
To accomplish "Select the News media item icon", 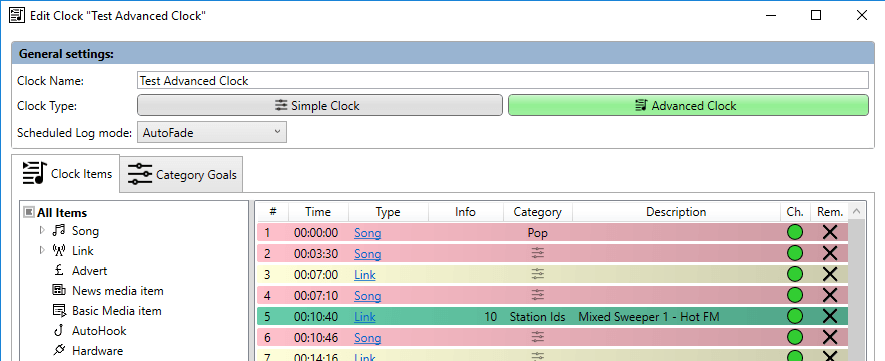I will click(59, 290).
